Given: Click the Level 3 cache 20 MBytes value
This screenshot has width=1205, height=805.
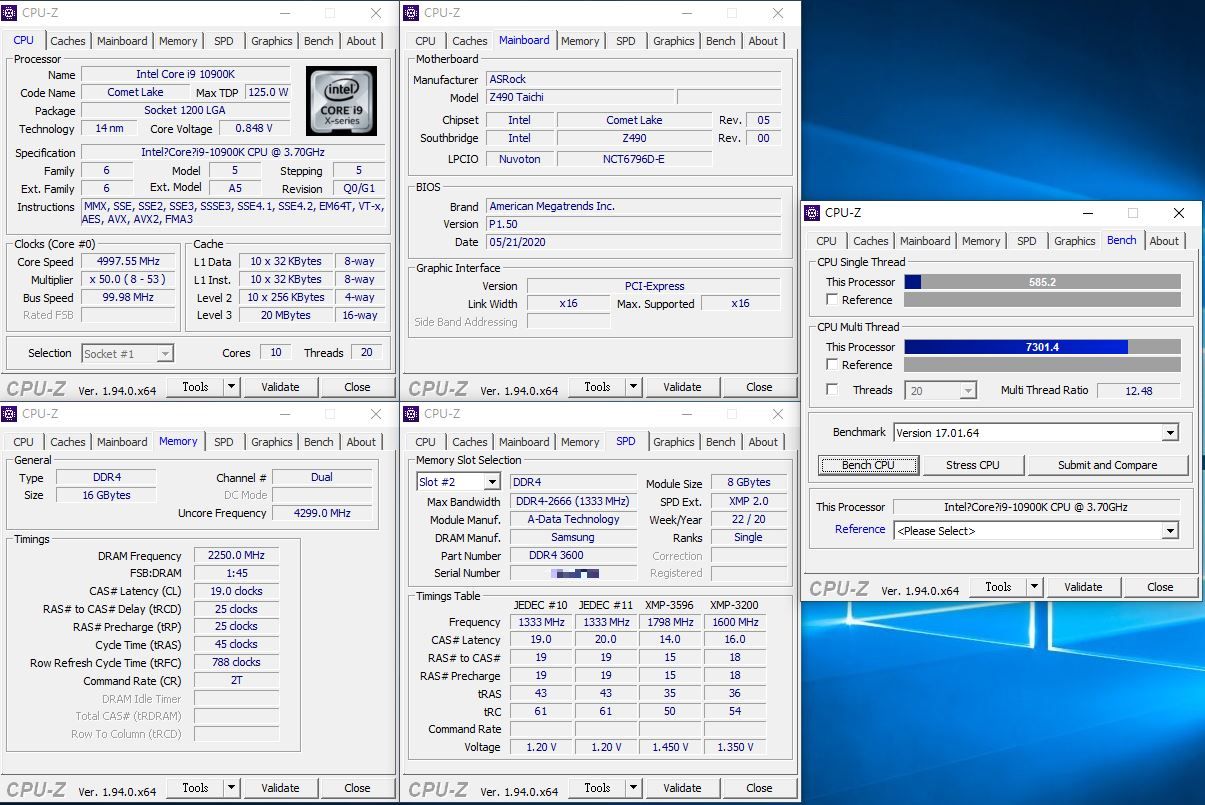Looking at the screenshot, I should click(286, 315).
